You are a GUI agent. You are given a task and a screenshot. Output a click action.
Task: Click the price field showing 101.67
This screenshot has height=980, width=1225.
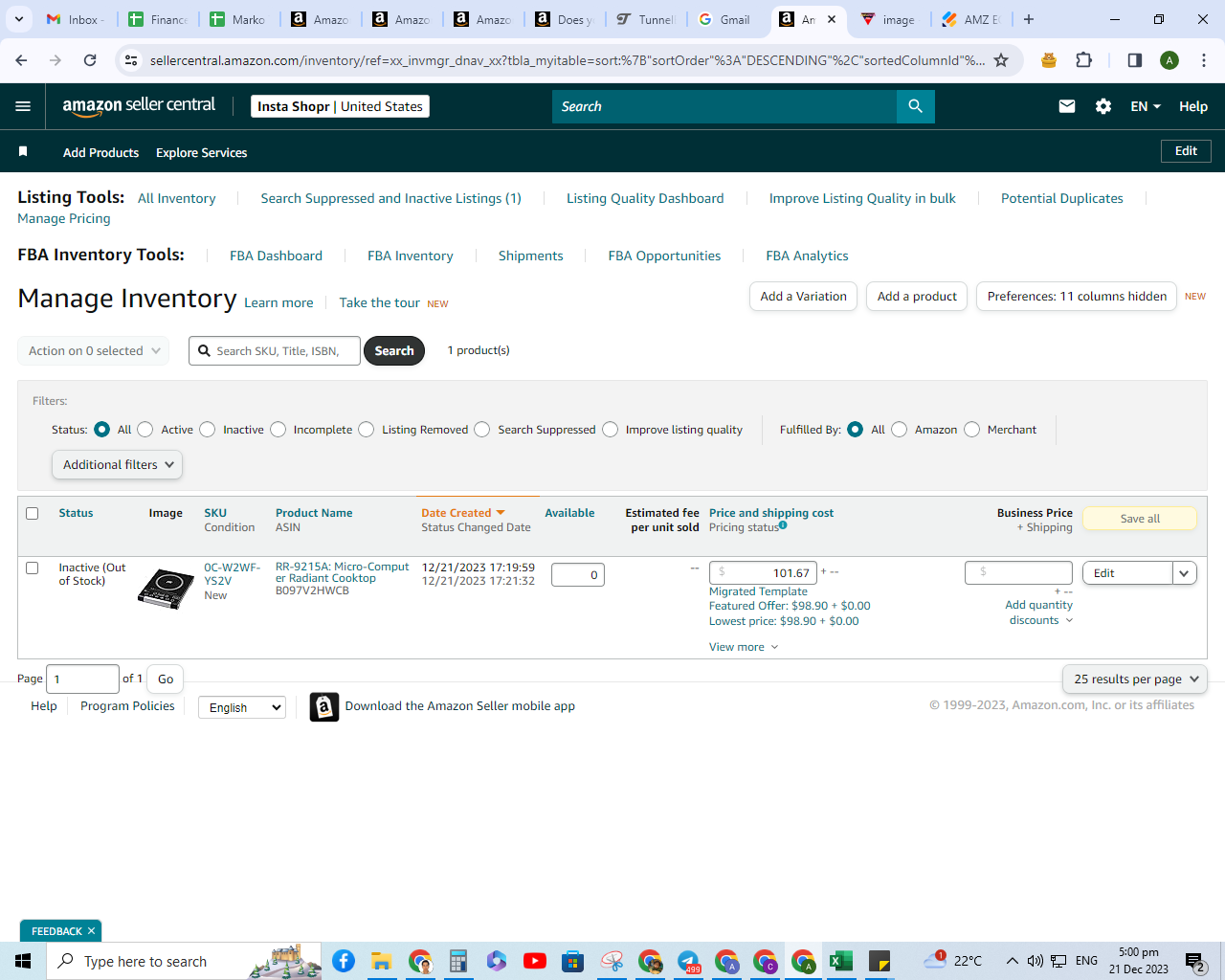[x=763, y=573]
